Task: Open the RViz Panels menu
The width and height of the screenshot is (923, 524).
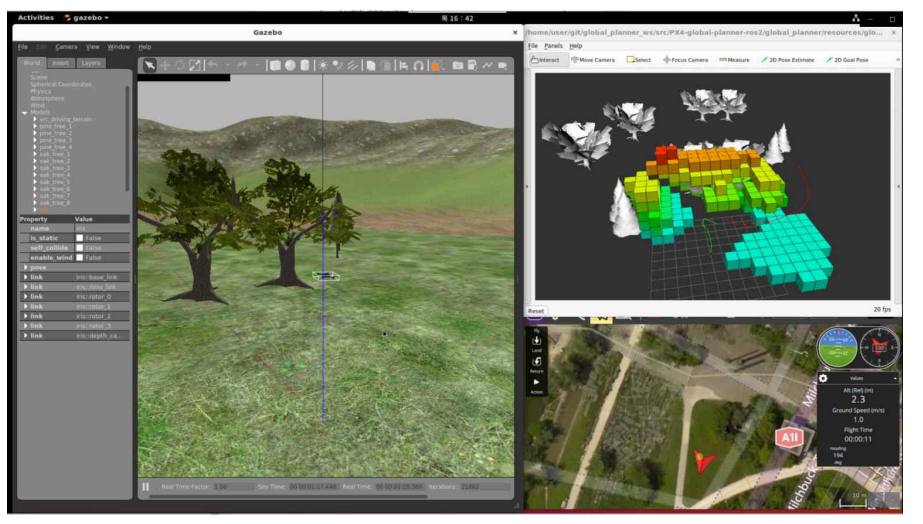Action: tap(553, 45)
